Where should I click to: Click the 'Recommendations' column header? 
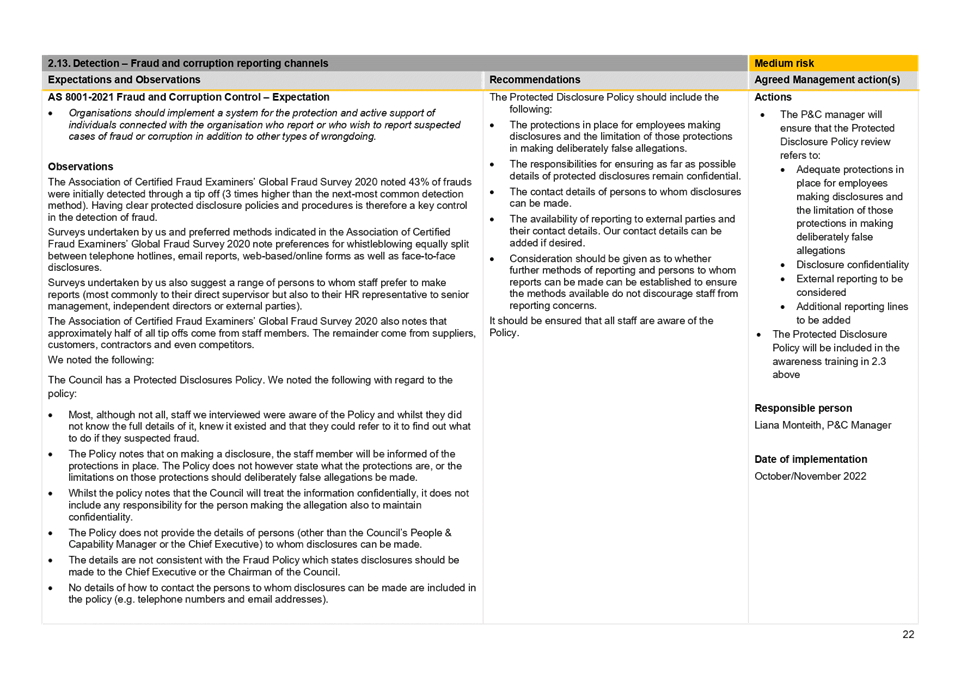pyautogui.click(x=534, y=80)
